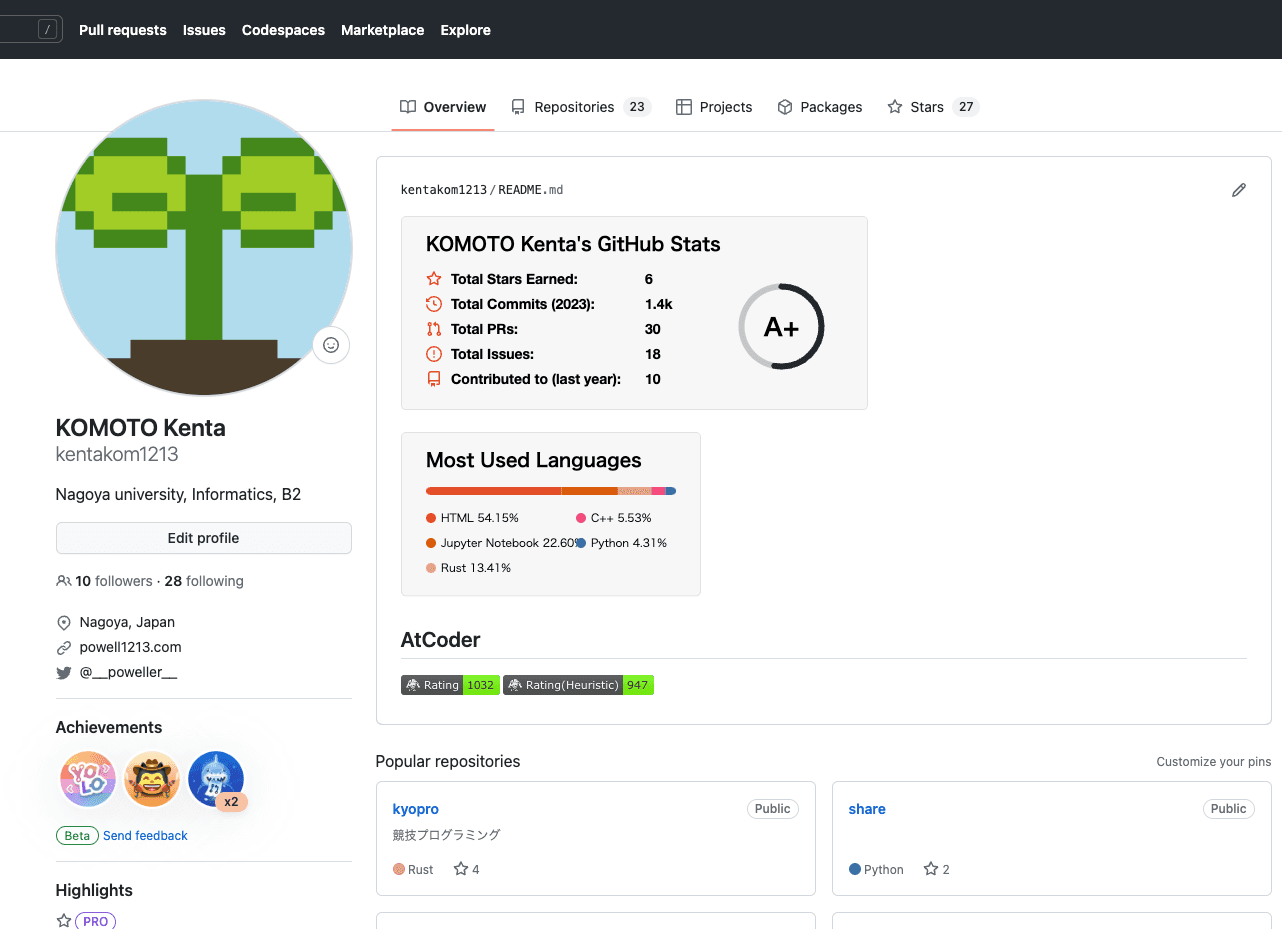This screenshot has width=1282, height=929.
Task: Click the pixel-art tree profile avatar
Action: [204, 248]
